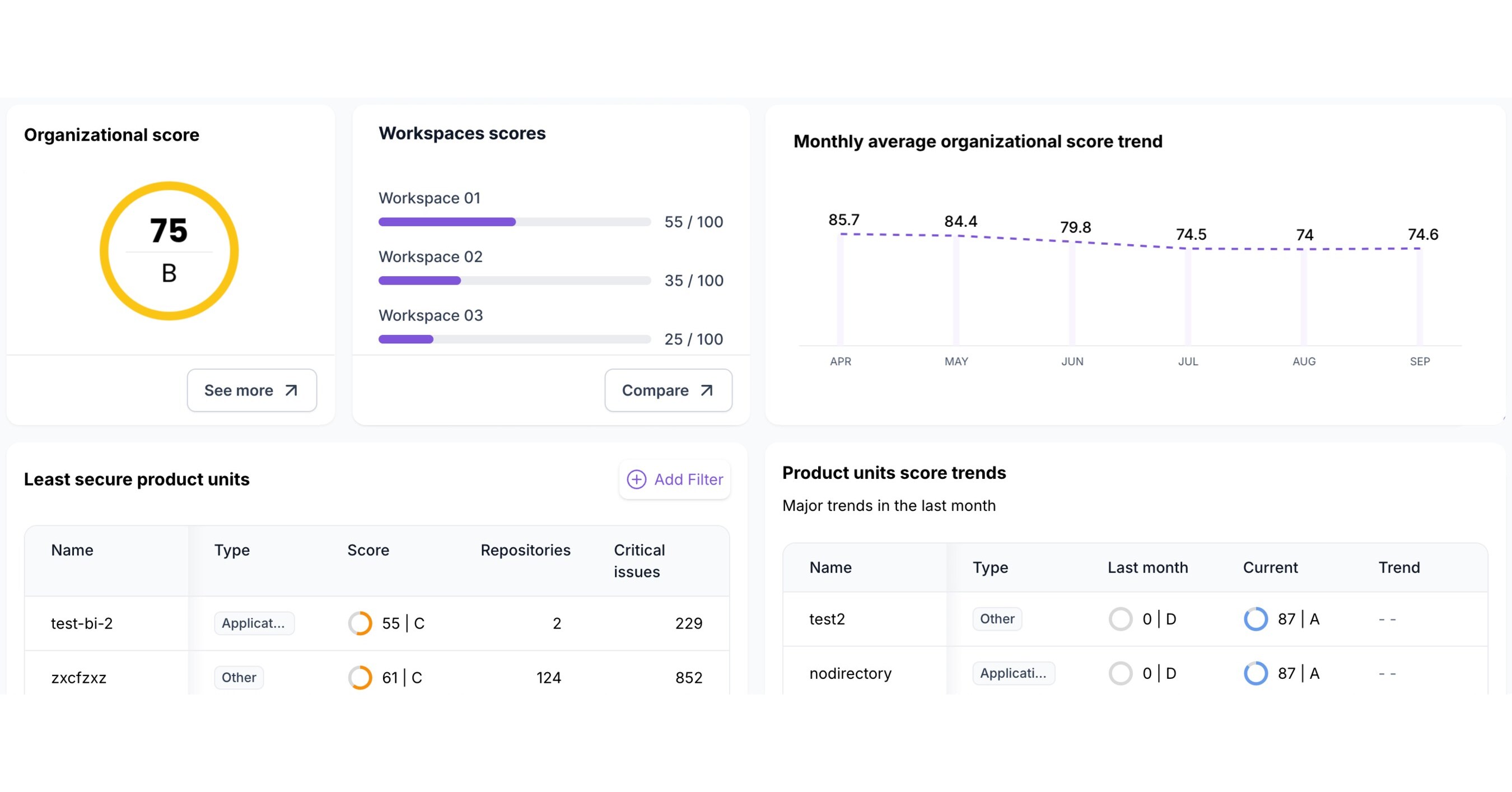Click the Applicat... type tag for test-bi-2
Viewport: 1512px width, 792px height.
[254, 623]
